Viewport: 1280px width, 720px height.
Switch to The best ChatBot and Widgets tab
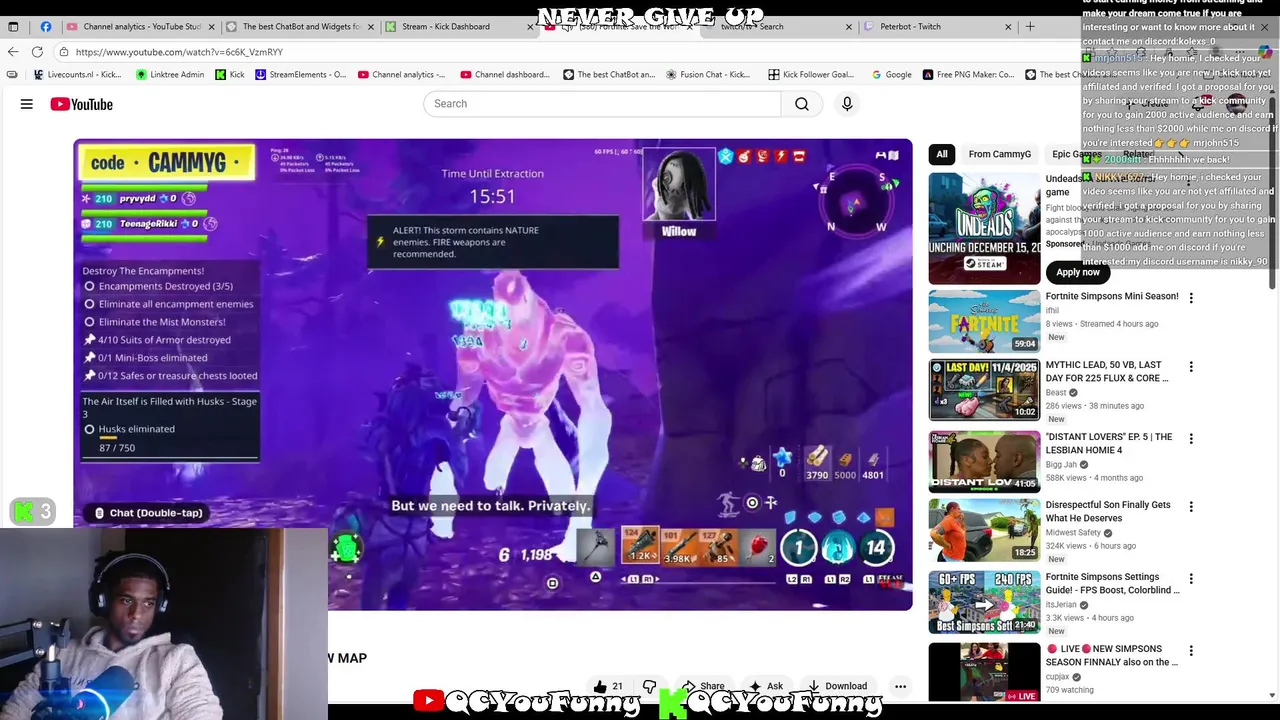(x=300, y=27)
